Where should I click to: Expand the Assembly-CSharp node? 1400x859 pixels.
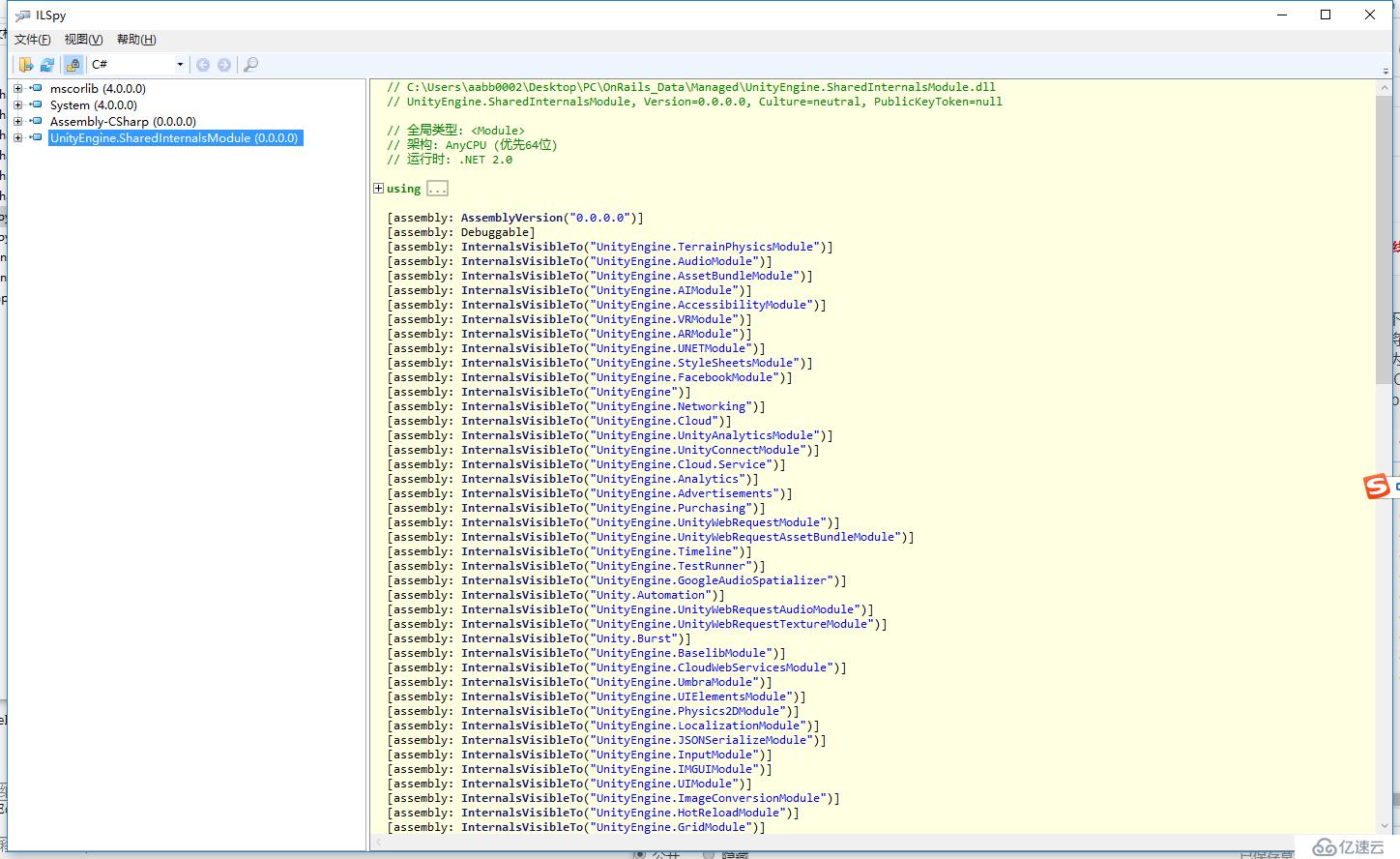(x=17, y=121)
